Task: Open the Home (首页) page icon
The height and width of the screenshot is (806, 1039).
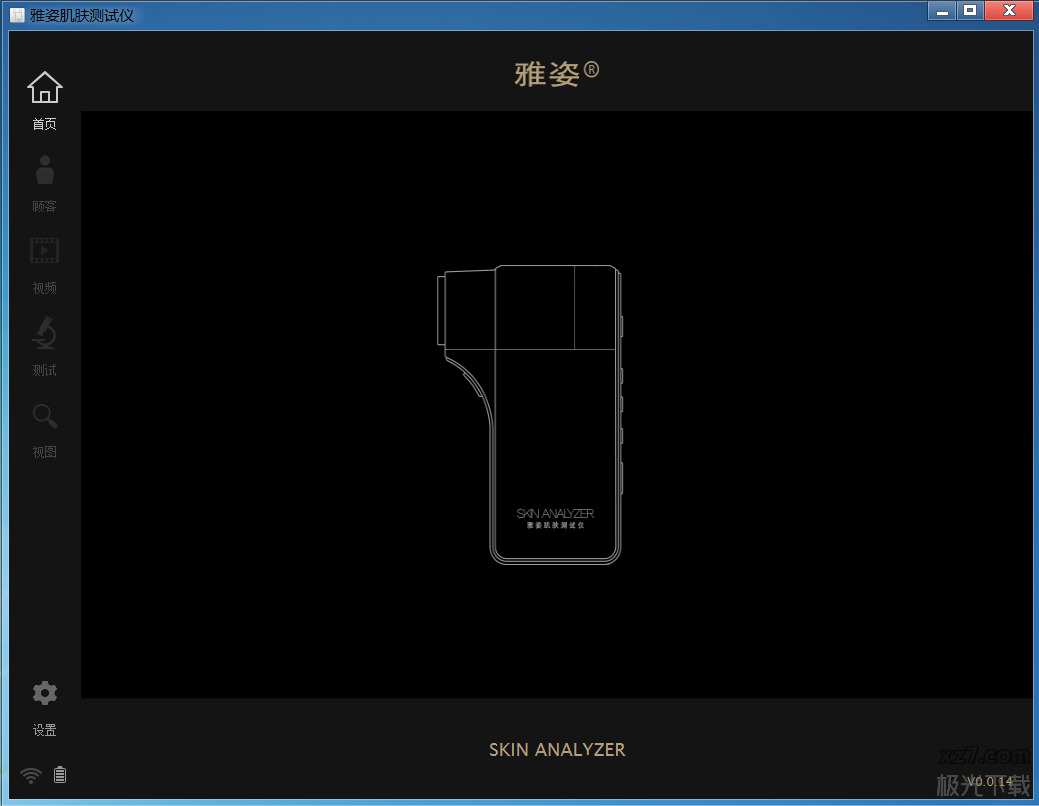Action: (x=44, y=87)
